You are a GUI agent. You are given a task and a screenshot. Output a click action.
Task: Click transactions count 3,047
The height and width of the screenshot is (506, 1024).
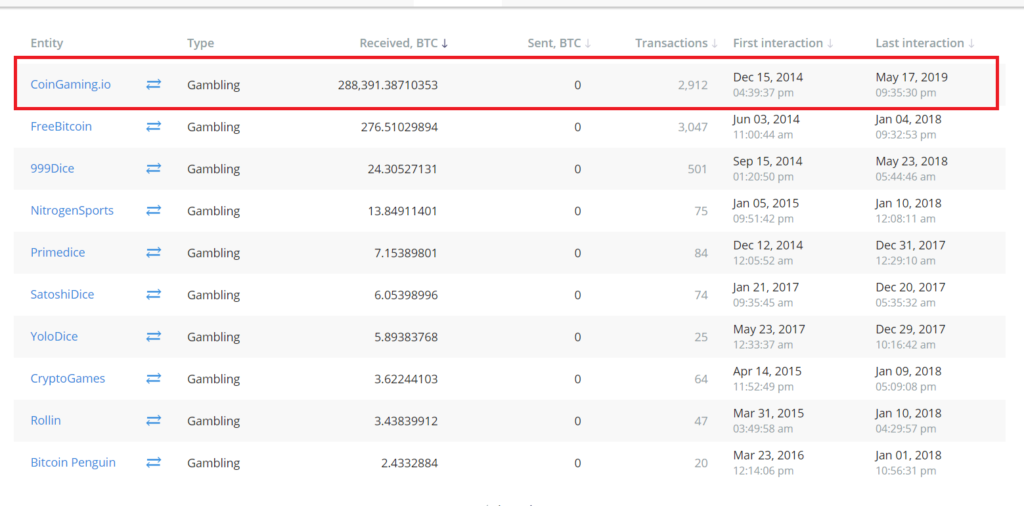(692, 127)
